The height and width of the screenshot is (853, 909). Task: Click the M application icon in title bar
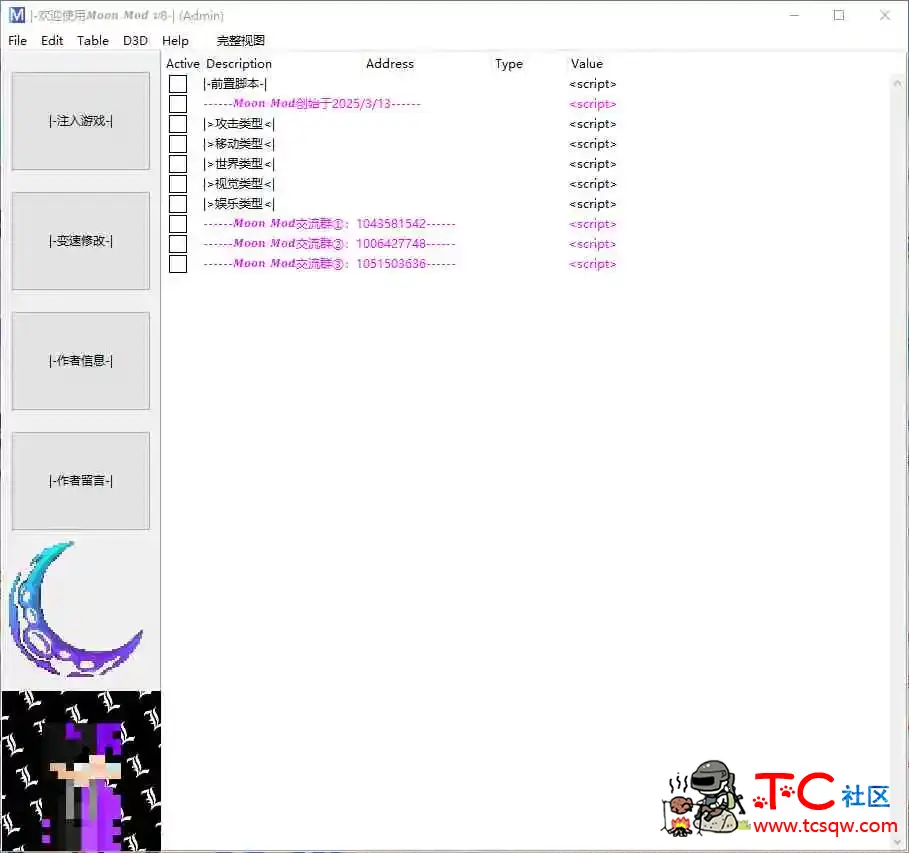pos(17,15)
